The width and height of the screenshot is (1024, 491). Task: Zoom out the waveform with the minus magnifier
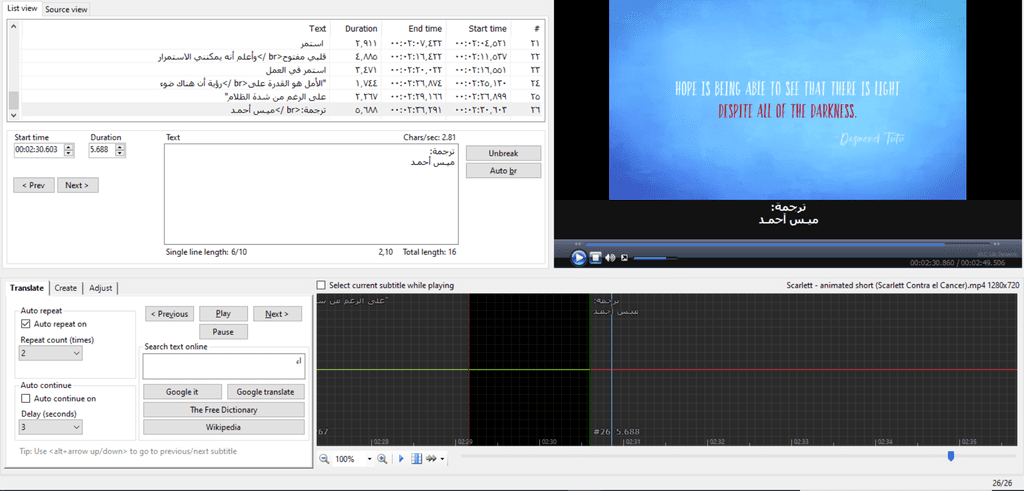[x=324, y=459]
